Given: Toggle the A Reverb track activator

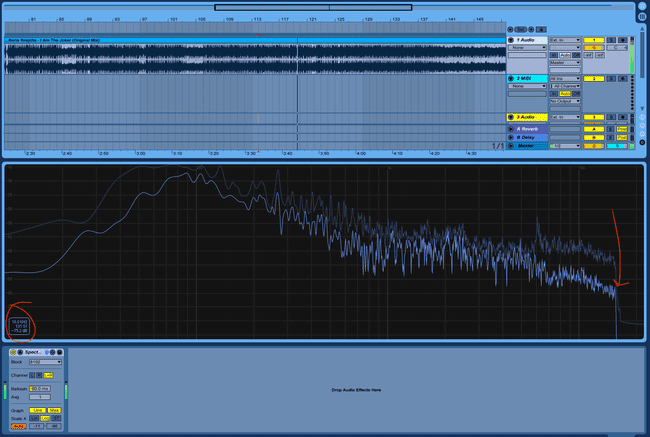Looking at the screenshot, I should tap(594, 129).
